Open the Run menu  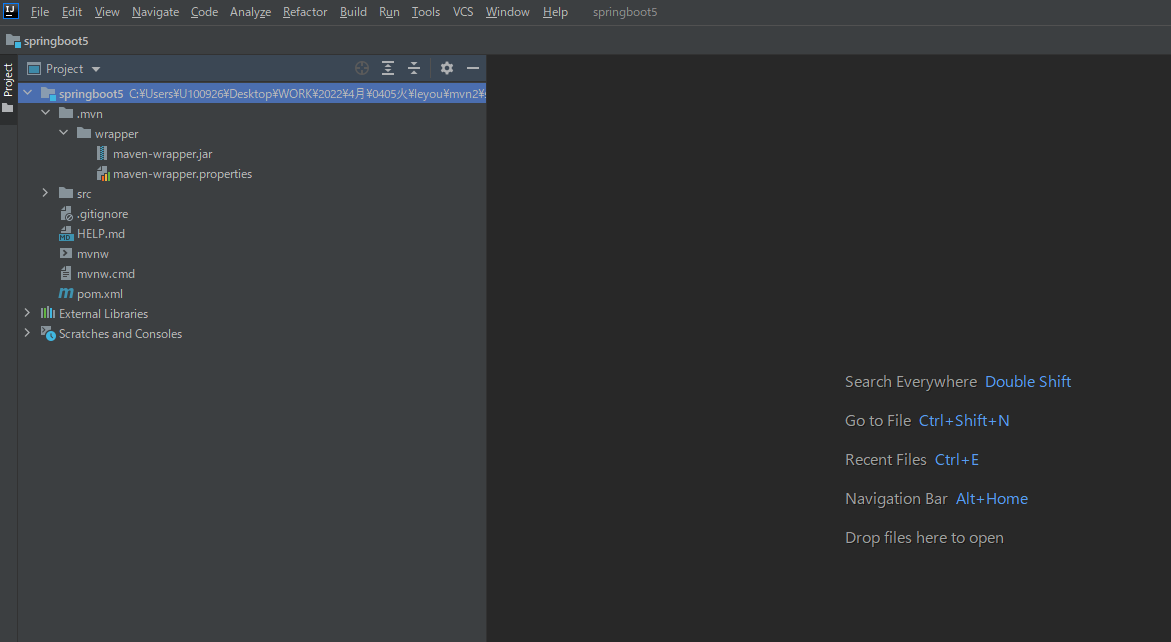389,12
